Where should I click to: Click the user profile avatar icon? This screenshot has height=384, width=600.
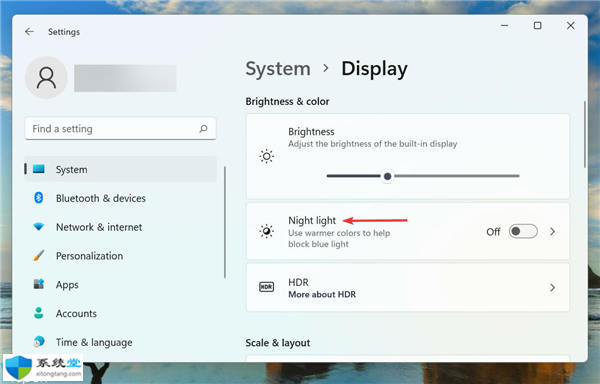[46, 78]
